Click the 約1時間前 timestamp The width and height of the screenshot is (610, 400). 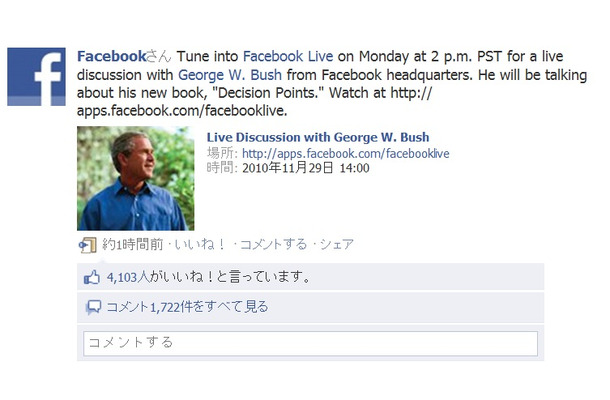point(133,244)
